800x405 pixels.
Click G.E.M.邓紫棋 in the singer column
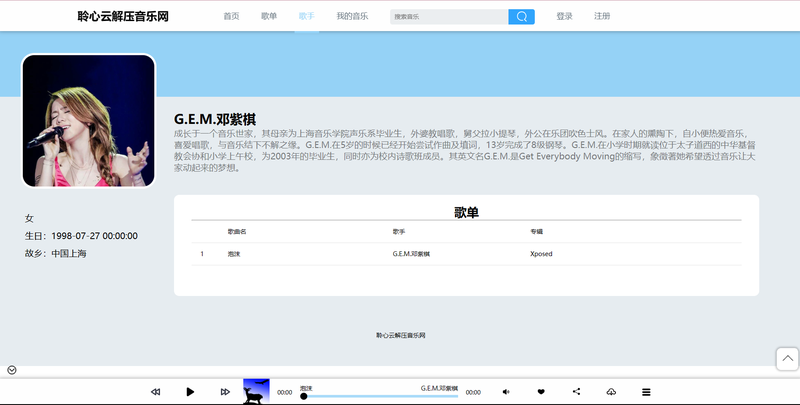[x=411, y=254]
